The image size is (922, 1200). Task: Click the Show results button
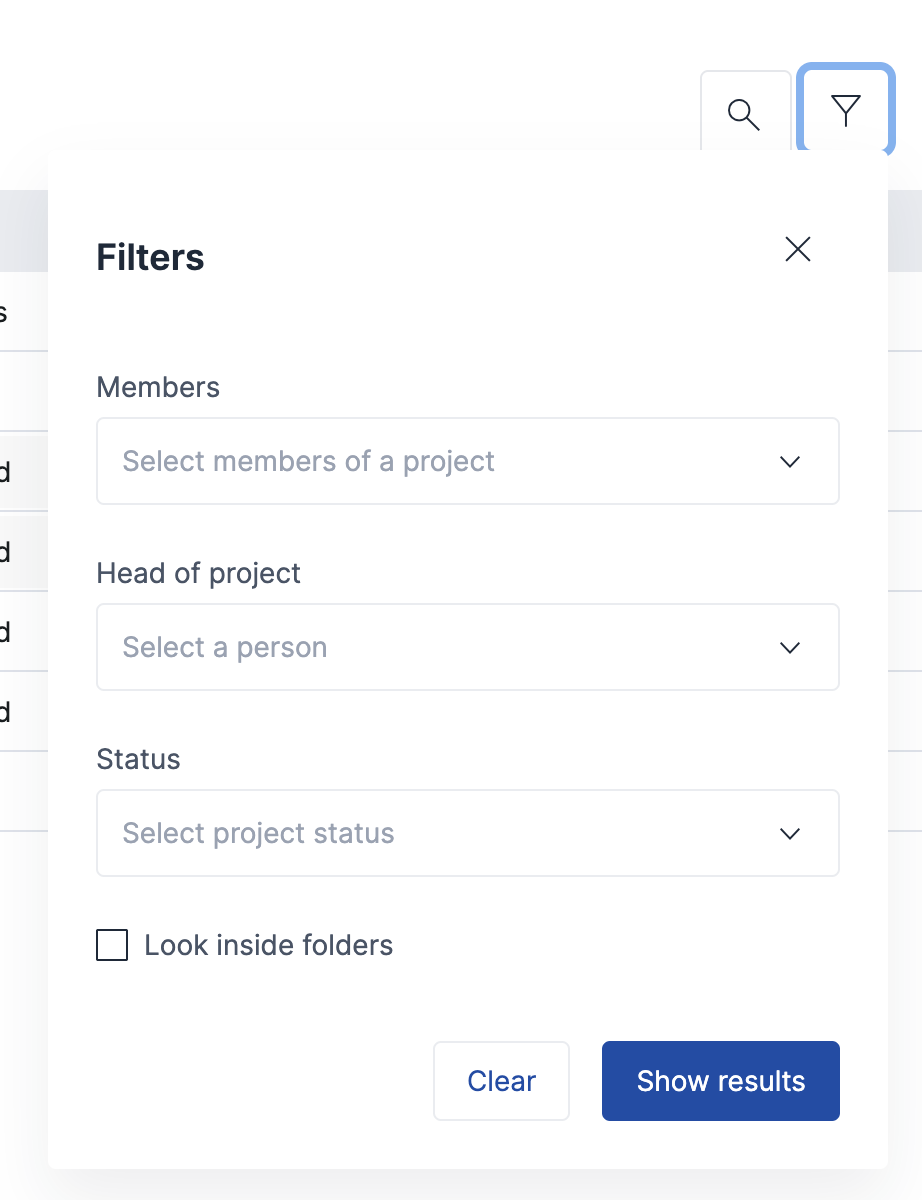[x=720, y=1081]
